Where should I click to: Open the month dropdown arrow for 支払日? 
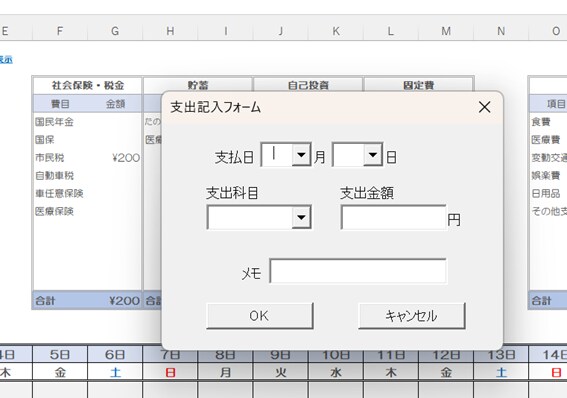[x=301, y=155]
